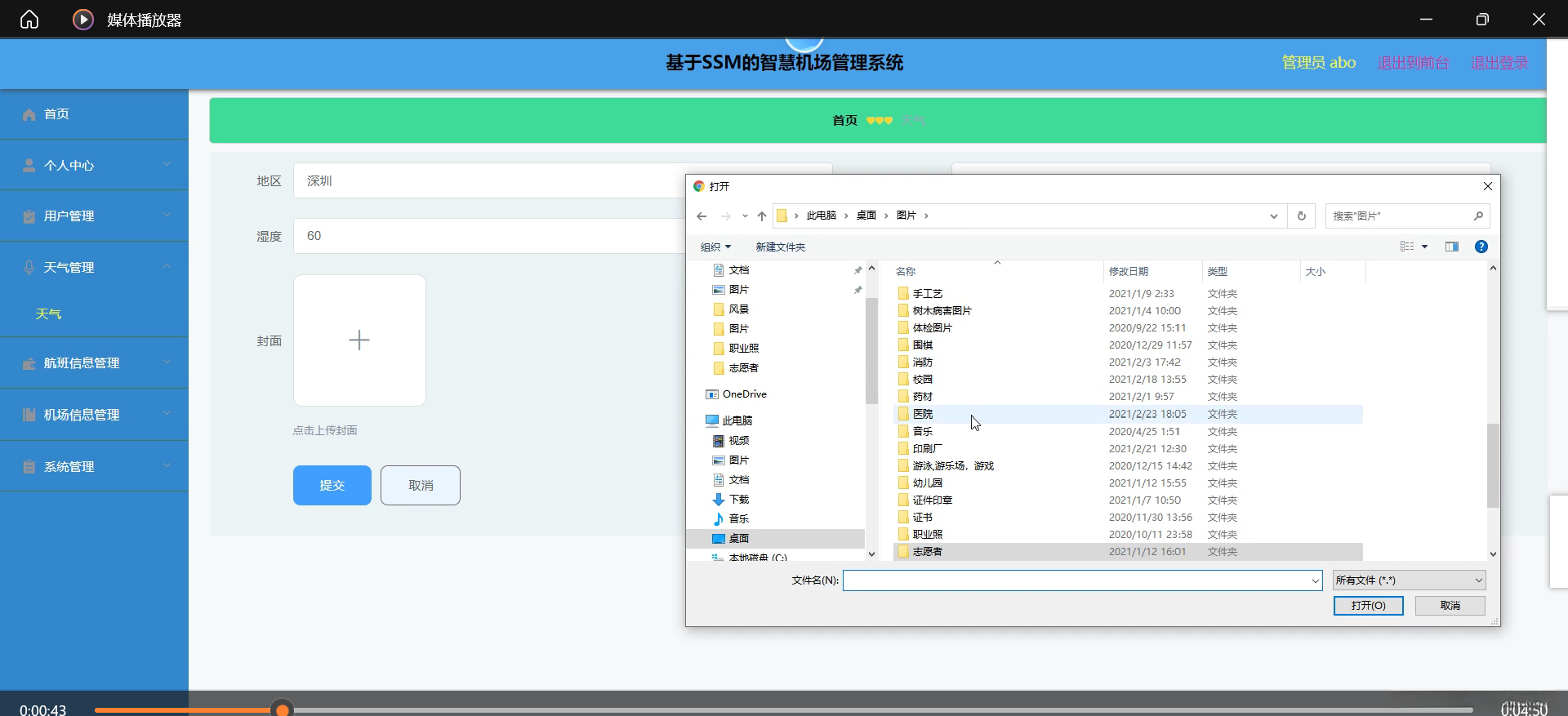Open 下载 folder in navigation tree
This screenshot has height=716, width=1568.
(x=731, y=499)
